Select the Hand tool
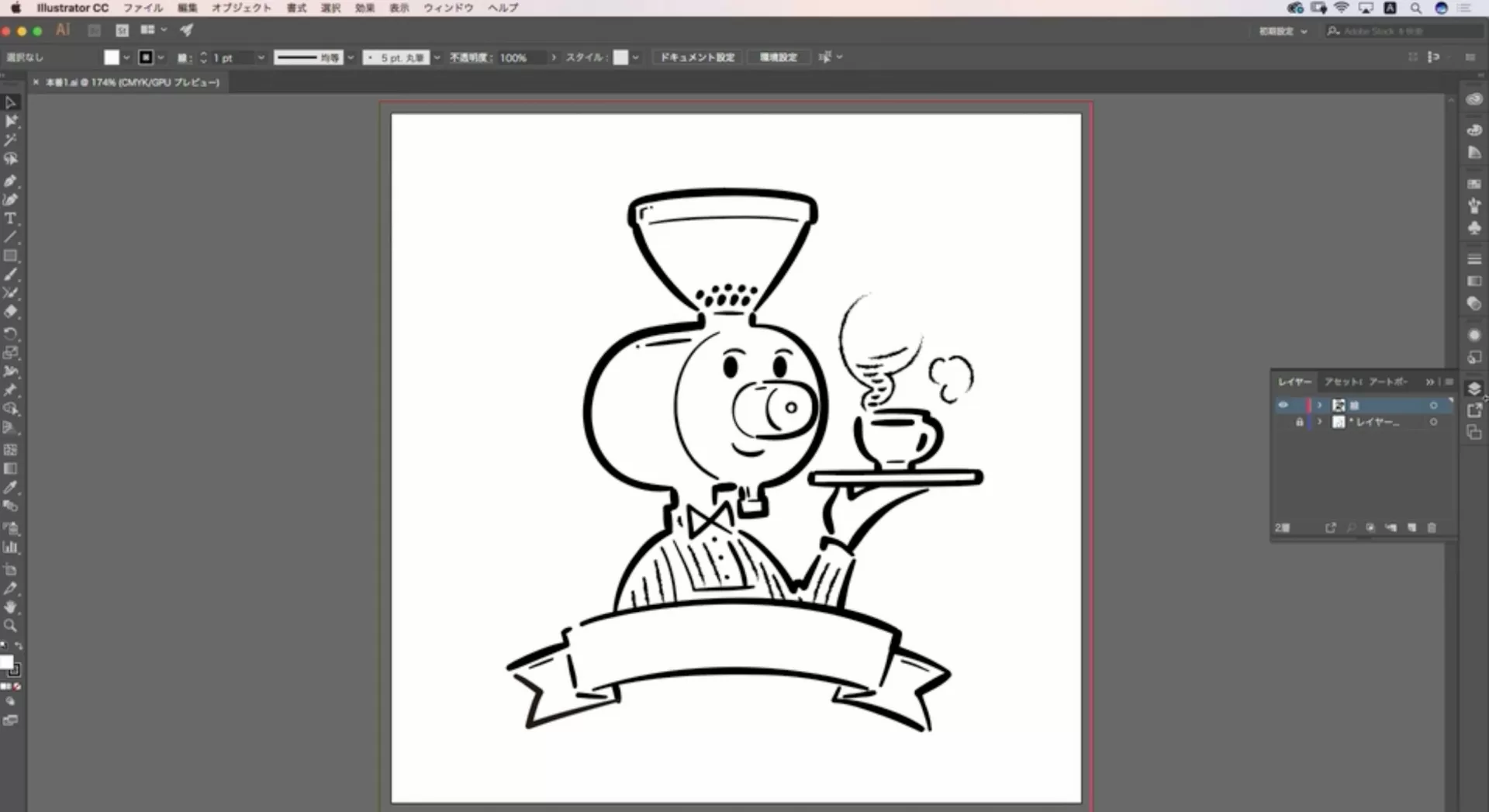 10,607
